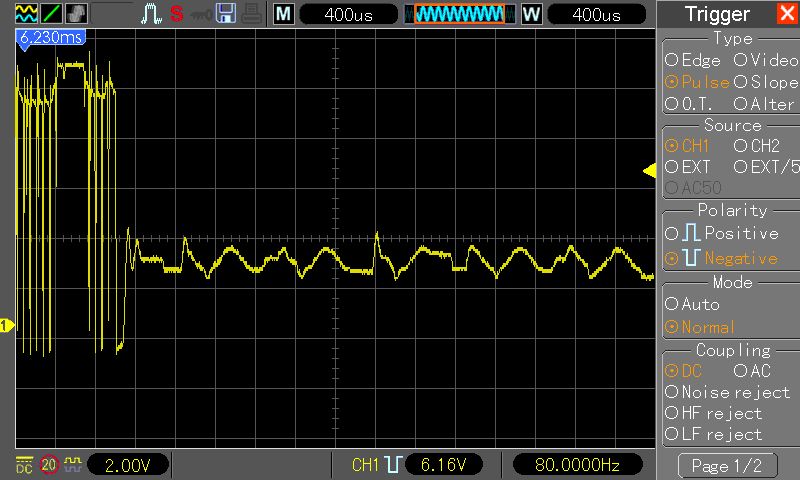The width and height of the screenshot is (800, 480).
Task: Choose EXT/5 as trigger source
Action: click(x=766, y=167)
